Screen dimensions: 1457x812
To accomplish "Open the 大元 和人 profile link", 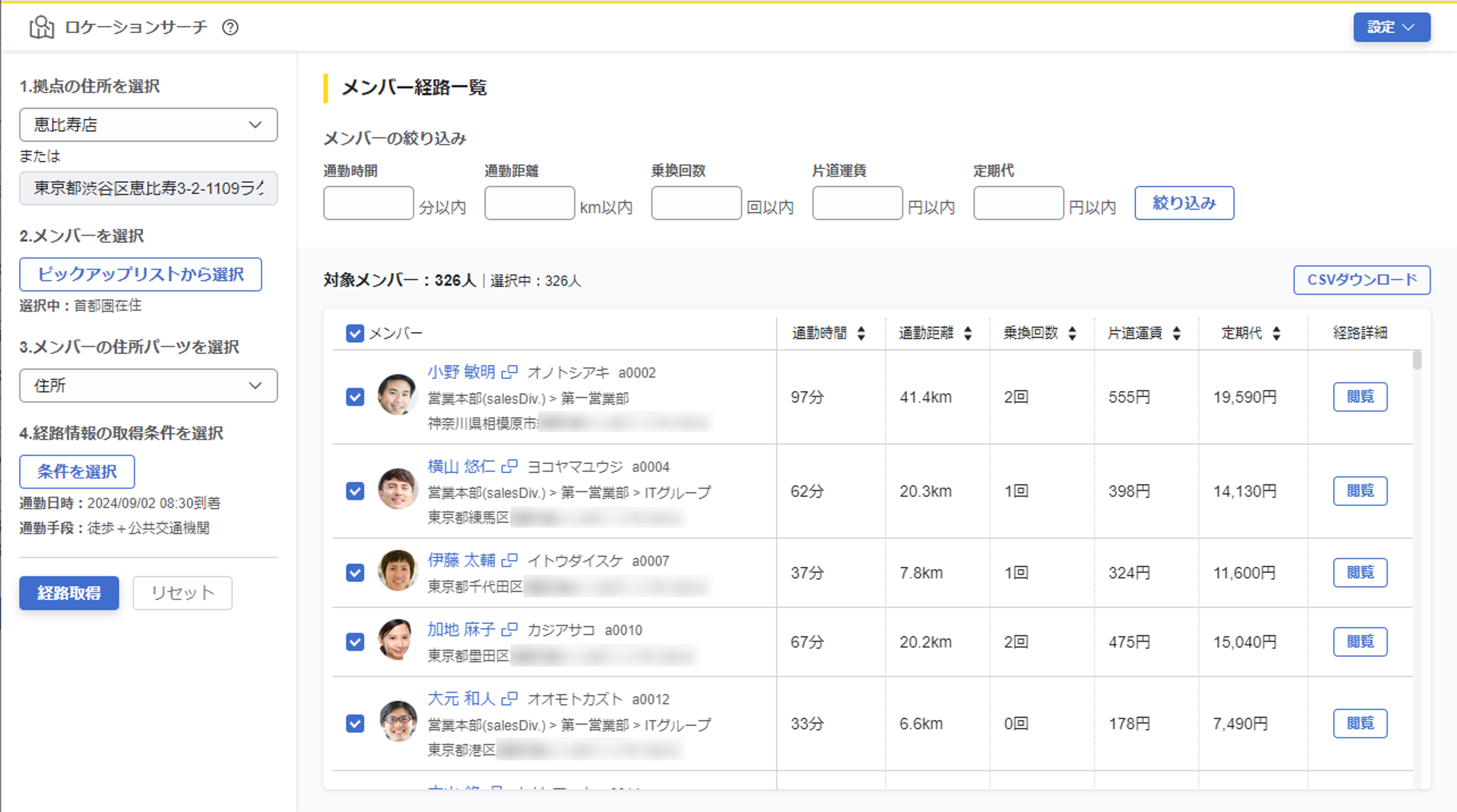I will pyautogui.click(x=461, y=699).
